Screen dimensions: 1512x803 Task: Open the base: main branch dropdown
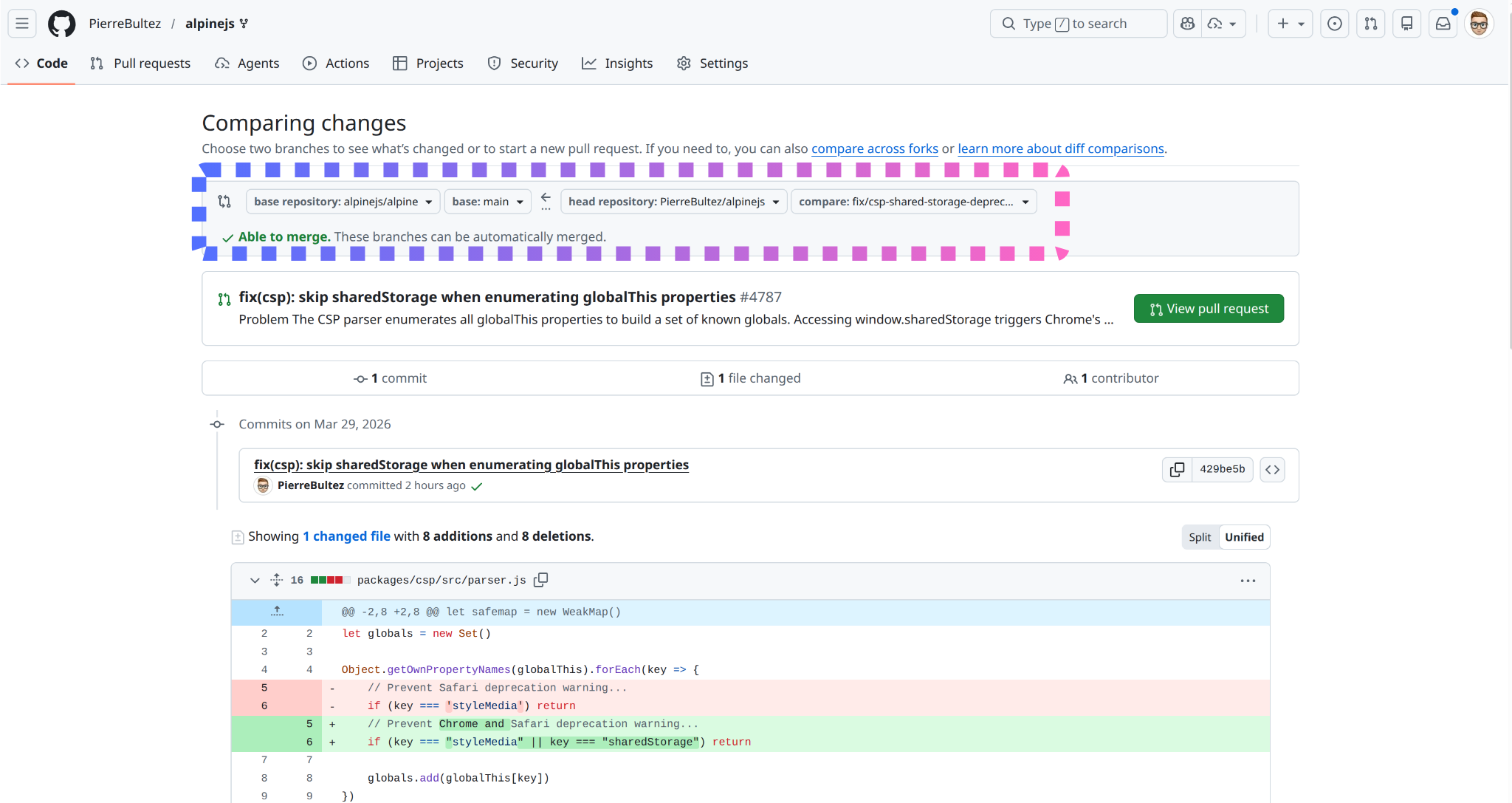pyautogui.click(x=487, y=201)
